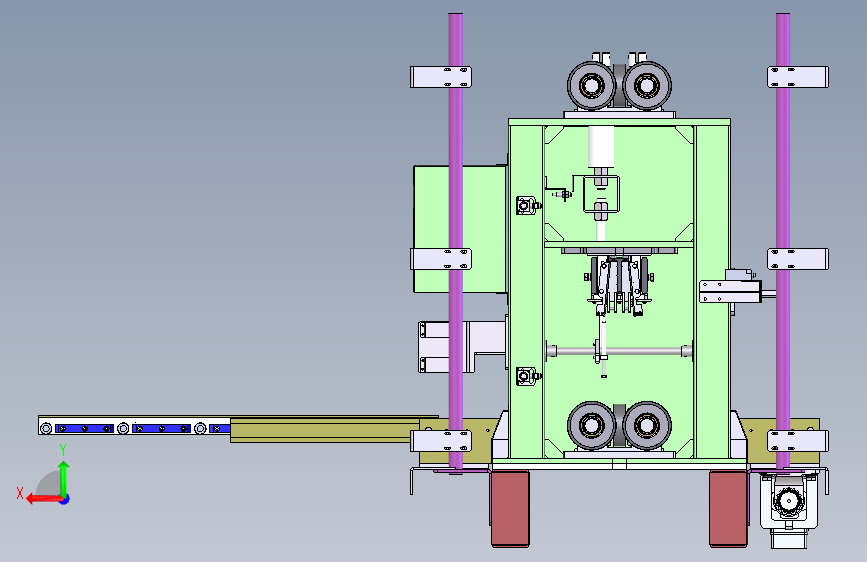867x562 pixels.
Task: Select the top white bracket on right rod
Action: [797, 77]
